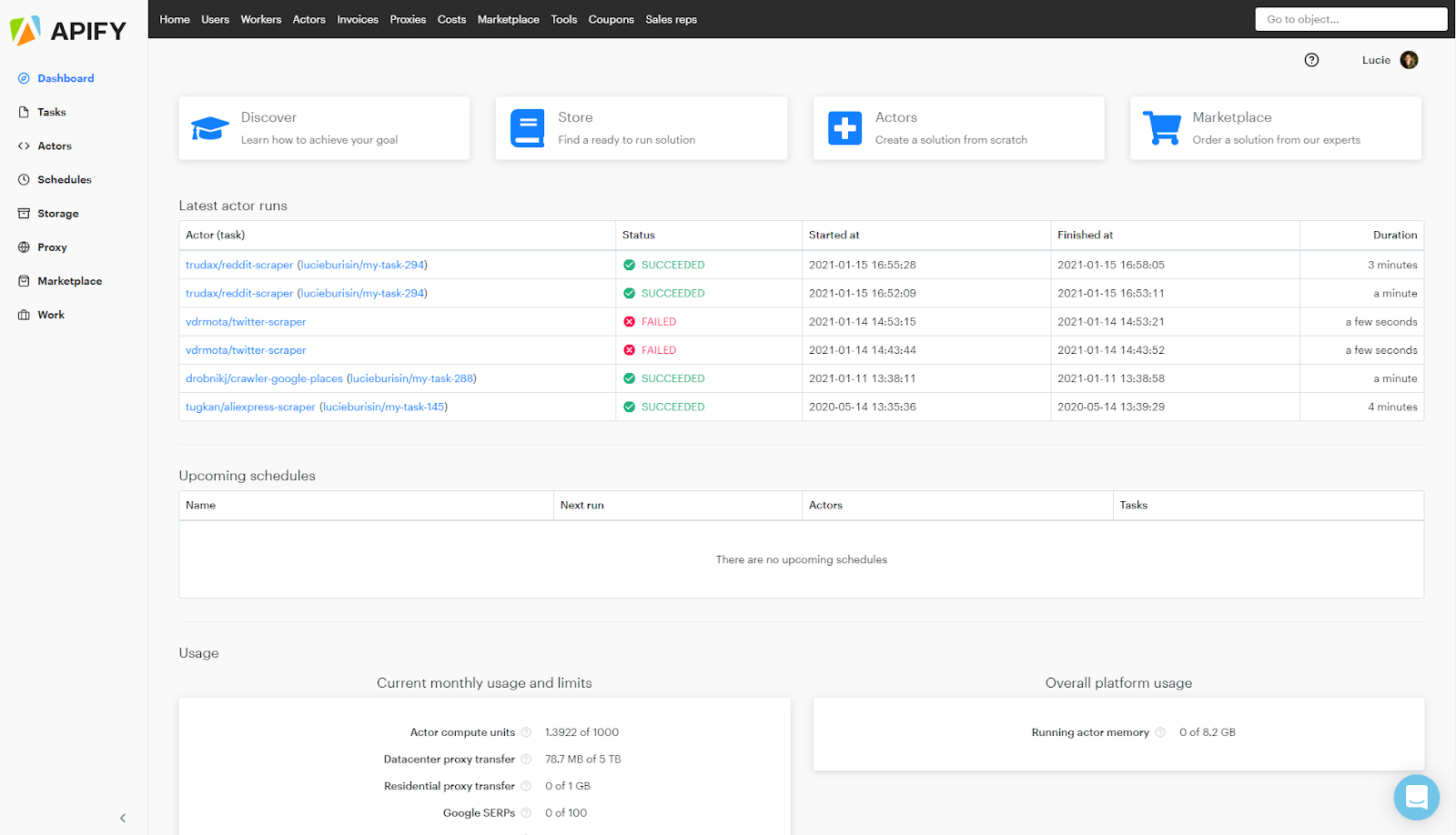This screenshot has width=1456, height=835.
Task: Click finished time 2021-01-15 16:58:05
Action: (x=1111, y=265)
